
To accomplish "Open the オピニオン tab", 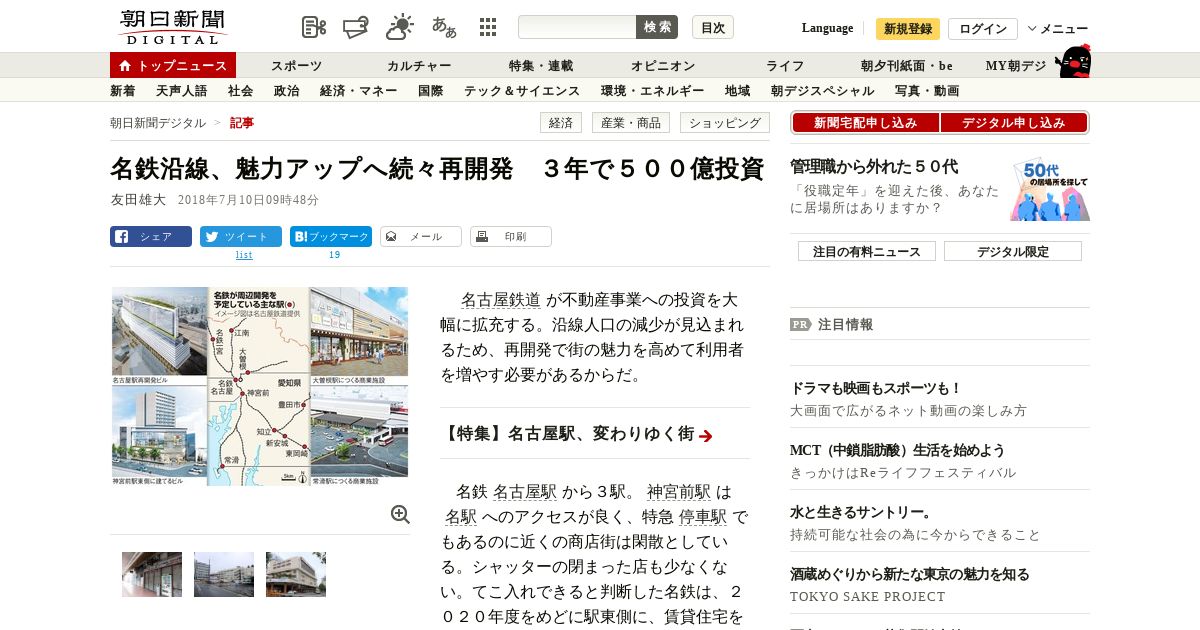I will 663,66.
